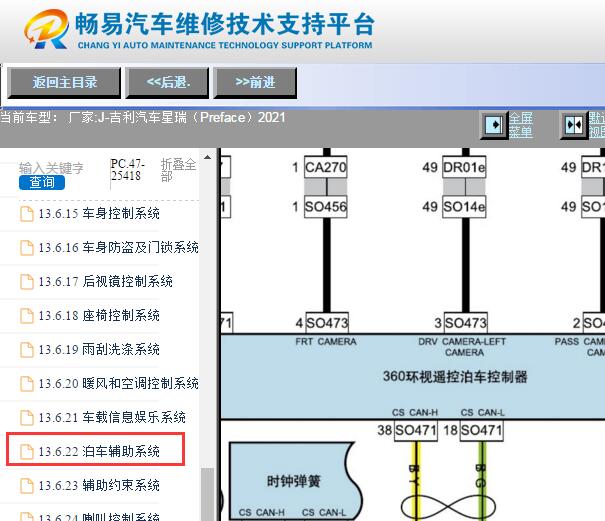605x521 pixels.
Task: Click connector label CA270 in diagram
Action: (x=326, y=167)
